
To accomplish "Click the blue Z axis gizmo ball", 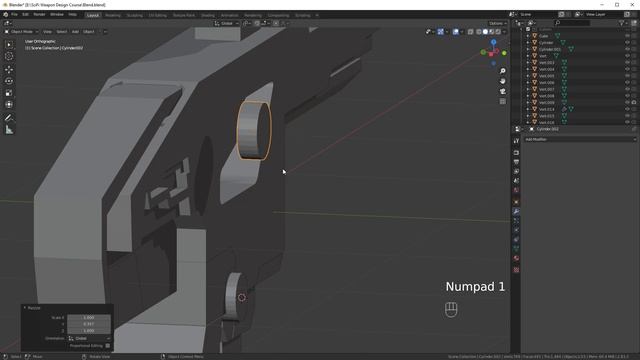I will pyautogui.click(x=493, y=42).
